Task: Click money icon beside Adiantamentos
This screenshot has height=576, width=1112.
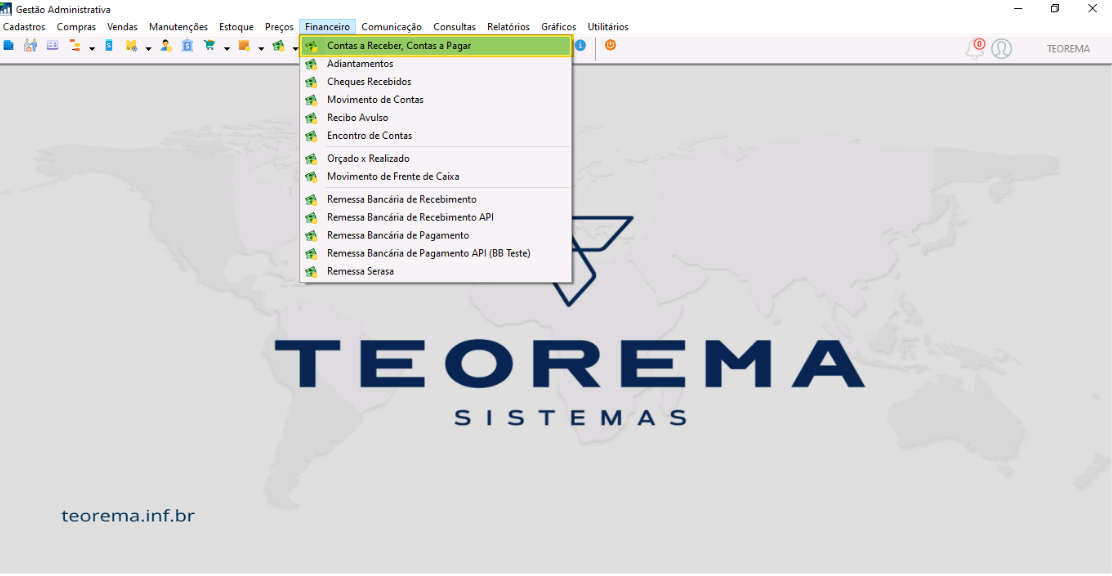Action: 311,65
